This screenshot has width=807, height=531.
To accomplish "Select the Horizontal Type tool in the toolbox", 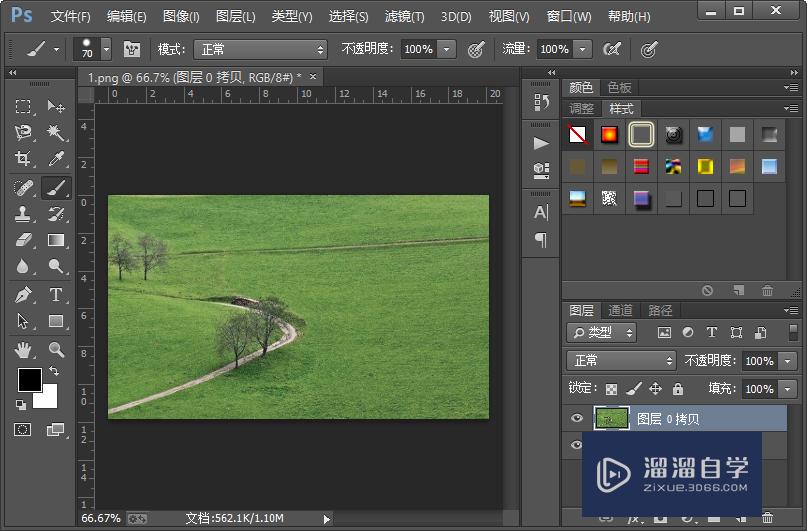I will (x=56, y=294).
